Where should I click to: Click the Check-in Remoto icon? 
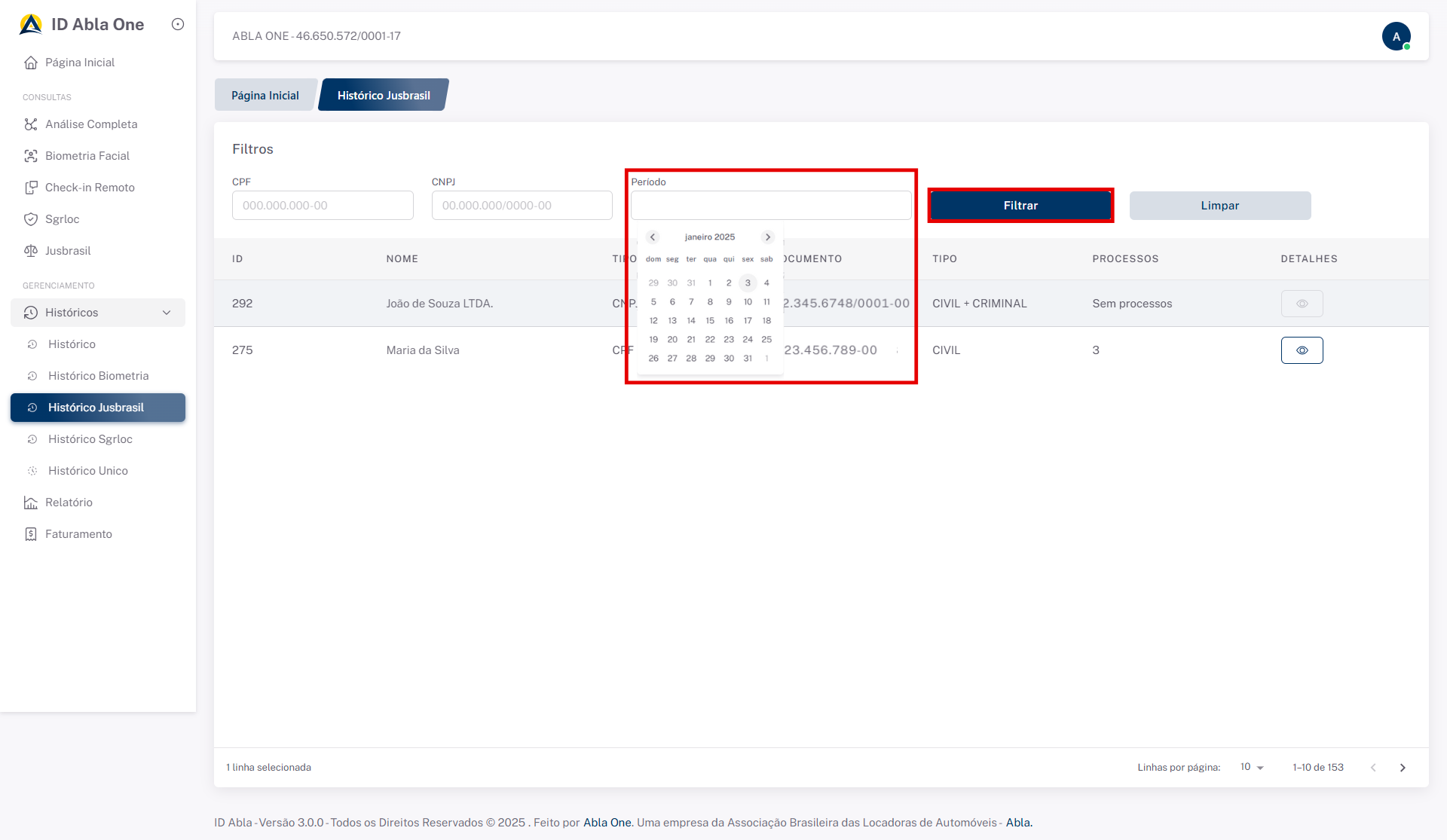(31, 188)
